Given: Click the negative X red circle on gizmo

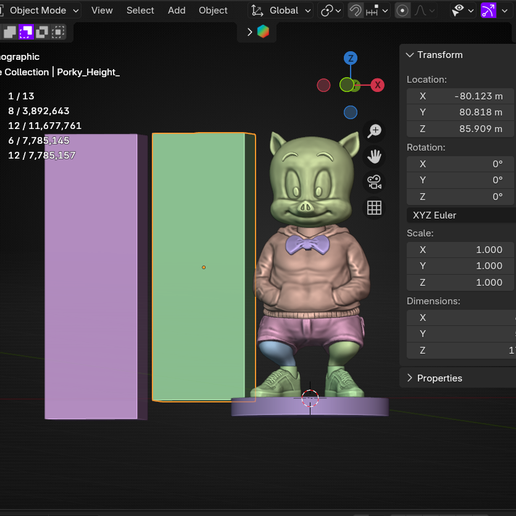Looking at the screenshot, I should [323, 85].
